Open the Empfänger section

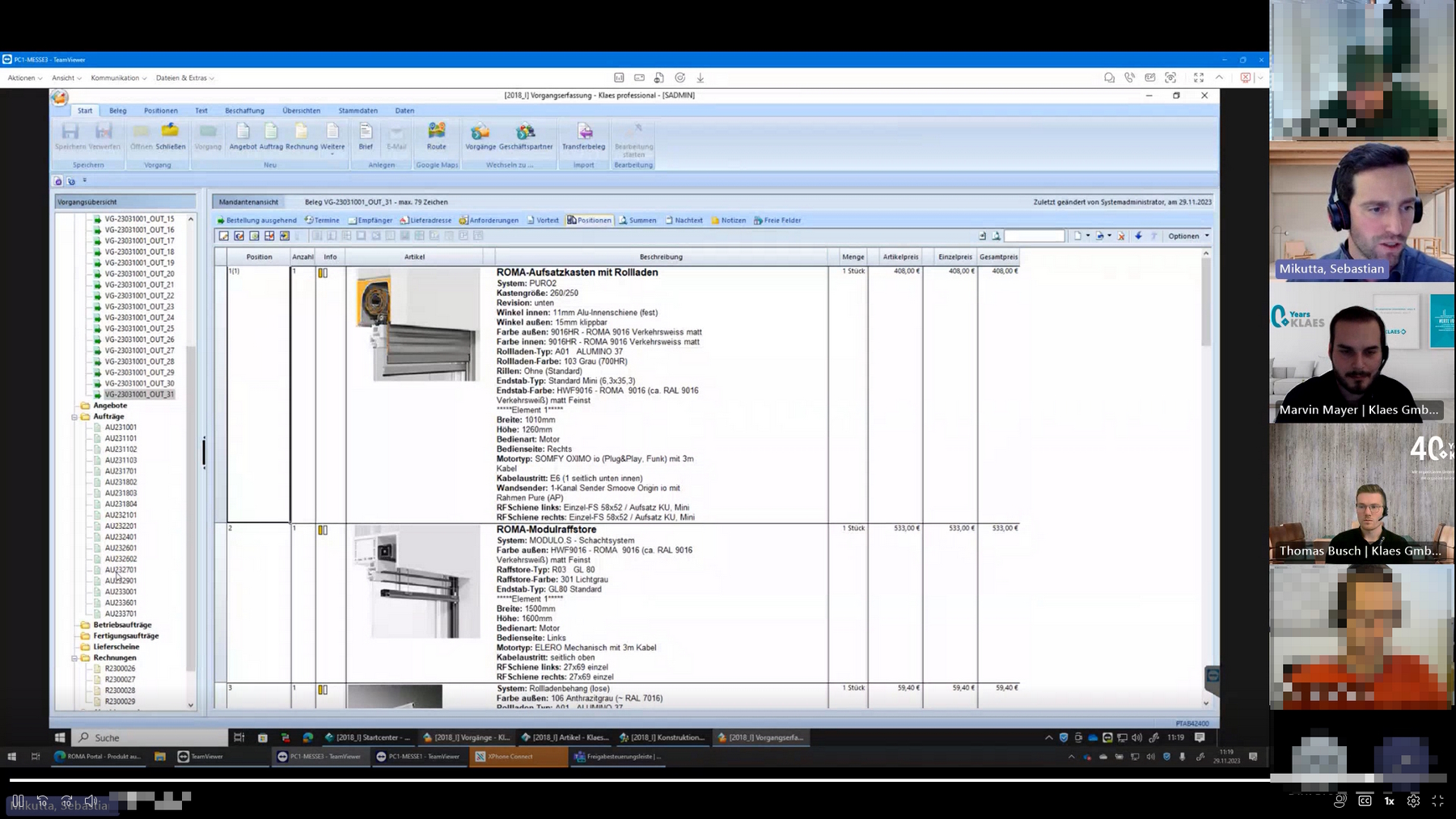(x=370, y=220)
